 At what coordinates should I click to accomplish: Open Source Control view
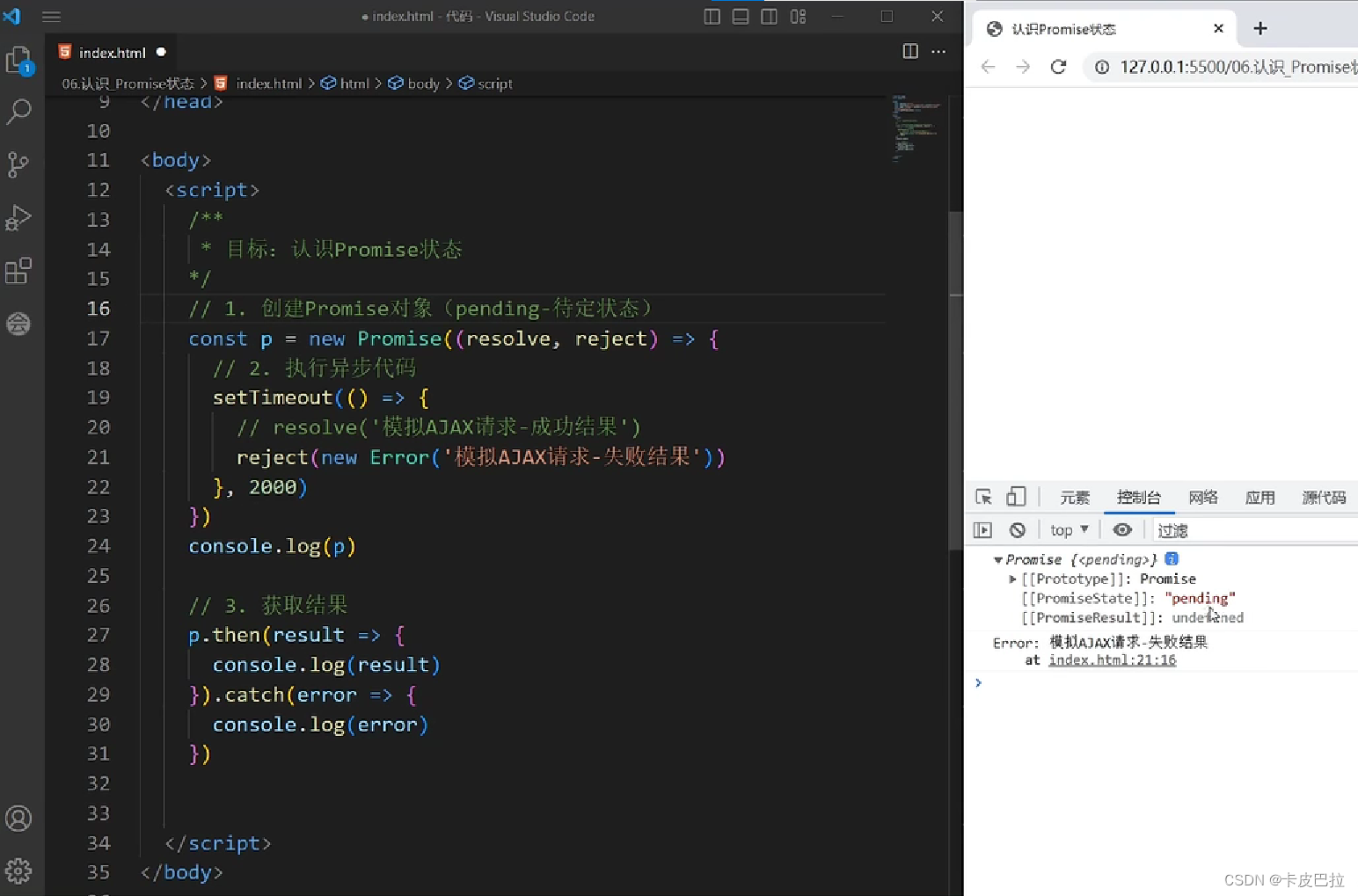point(18,164)
